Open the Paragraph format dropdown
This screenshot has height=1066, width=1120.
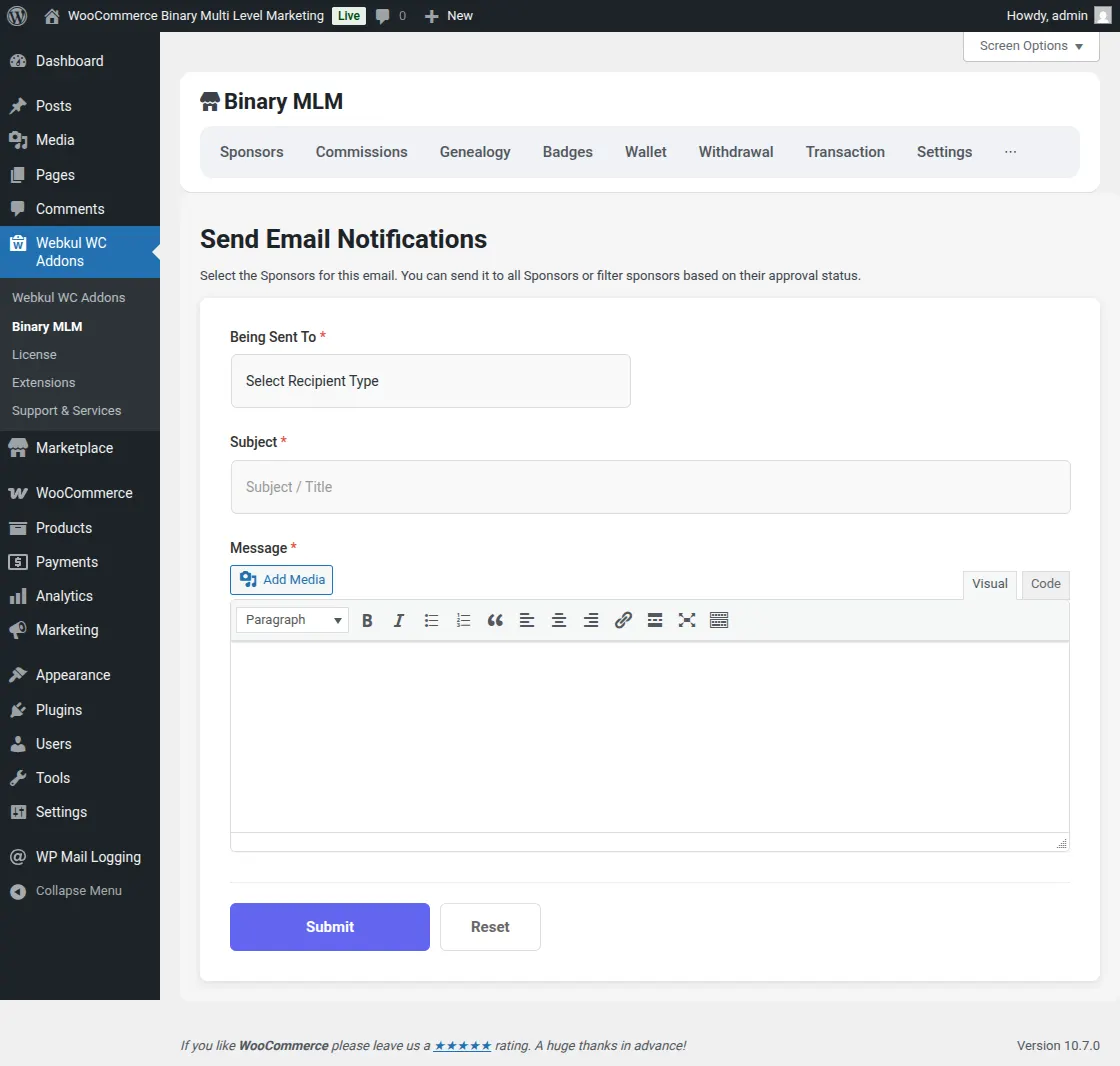point(292,620)
